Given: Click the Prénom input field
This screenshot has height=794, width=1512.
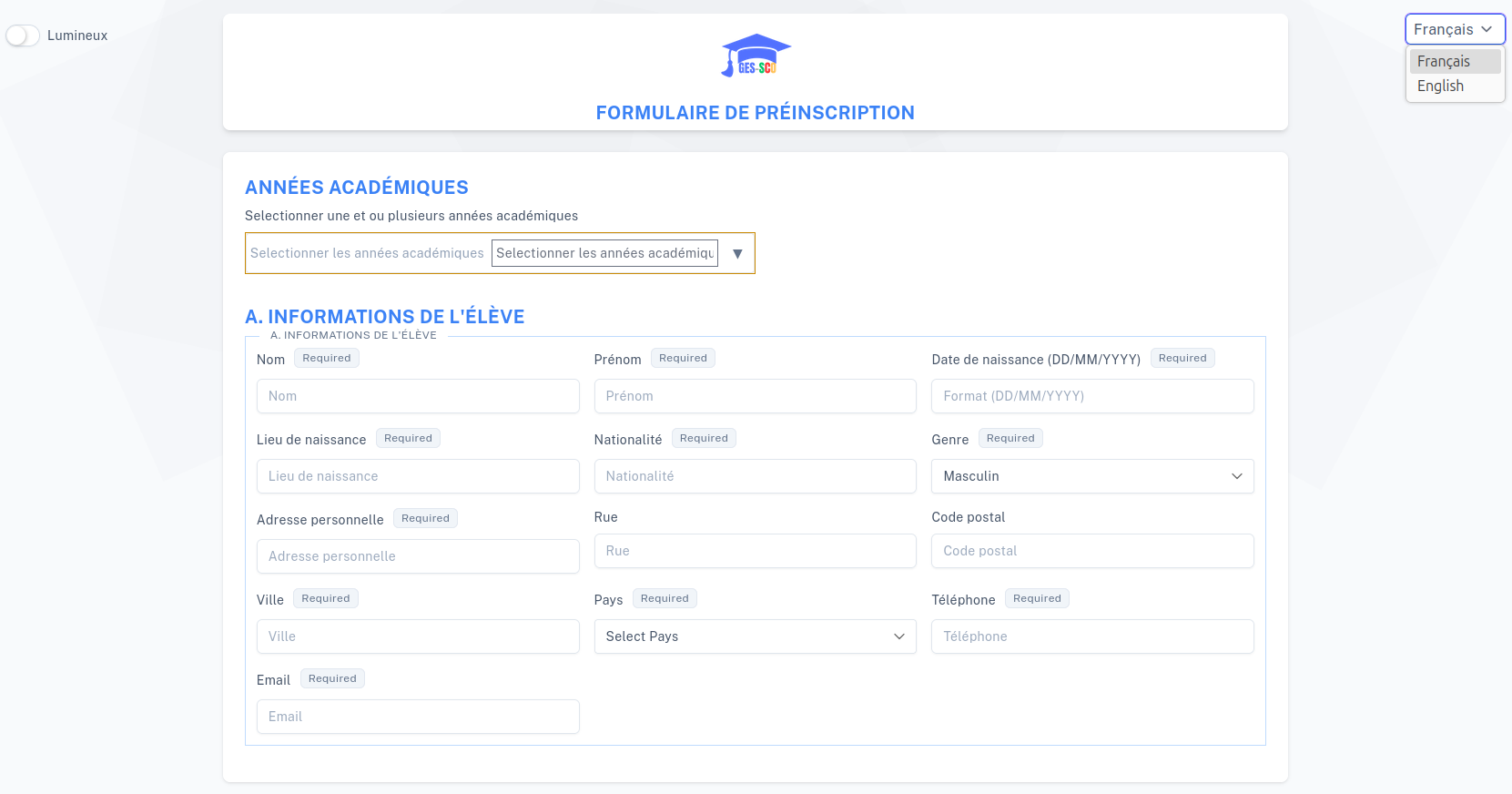Looking at the screenshot, I should point(755,396).
